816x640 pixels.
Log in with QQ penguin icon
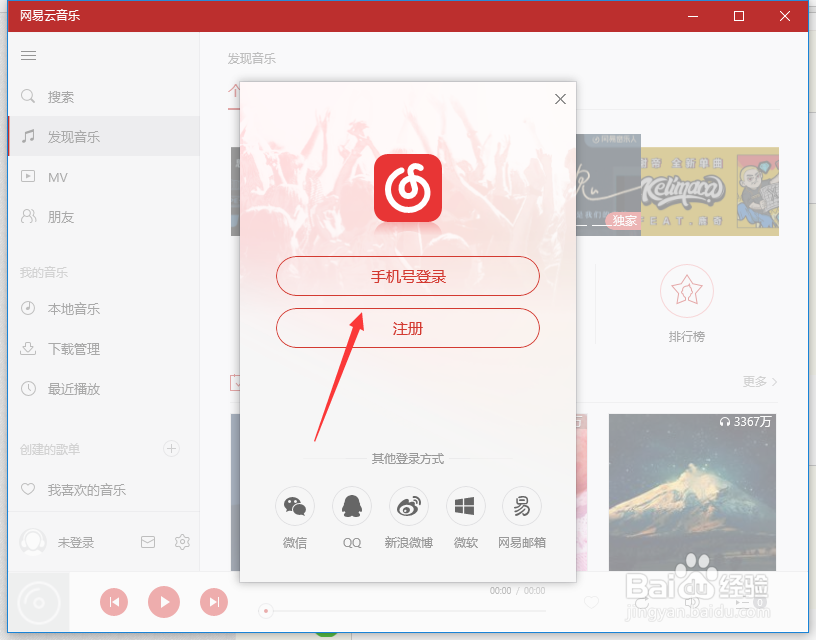352,506
